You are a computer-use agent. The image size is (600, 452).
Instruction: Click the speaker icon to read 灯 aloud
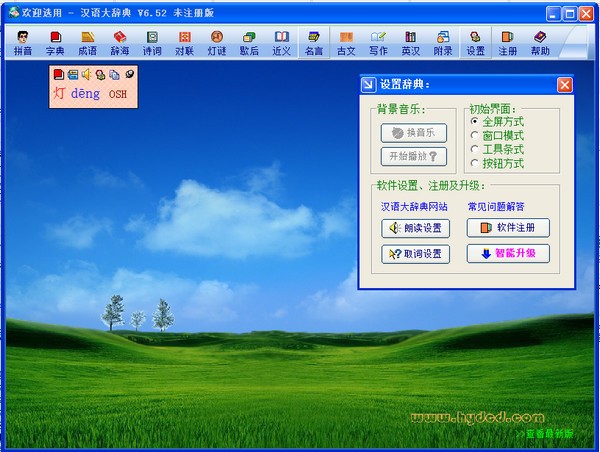pyautogui.click(x=86, y=74)
